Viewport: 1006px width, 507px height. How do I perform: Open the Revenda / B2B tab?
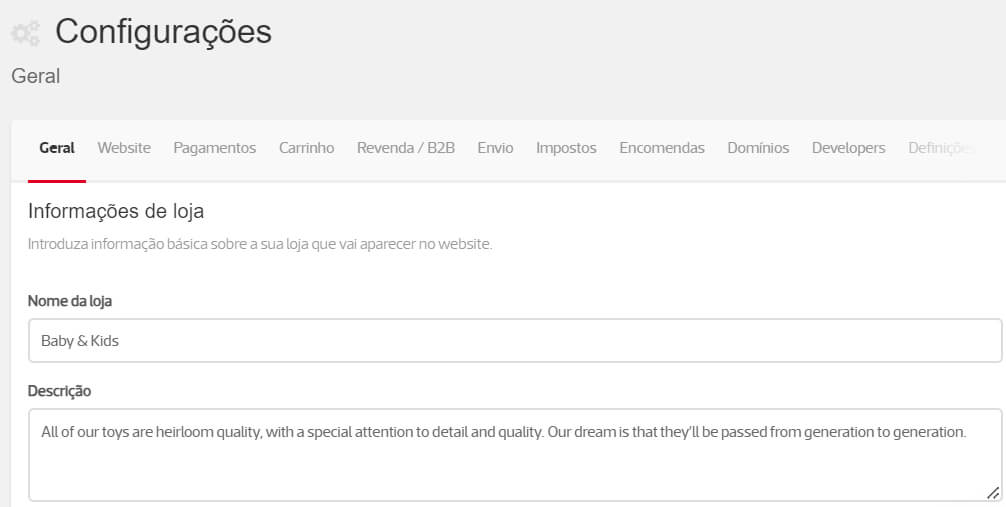tap(405, 148)
